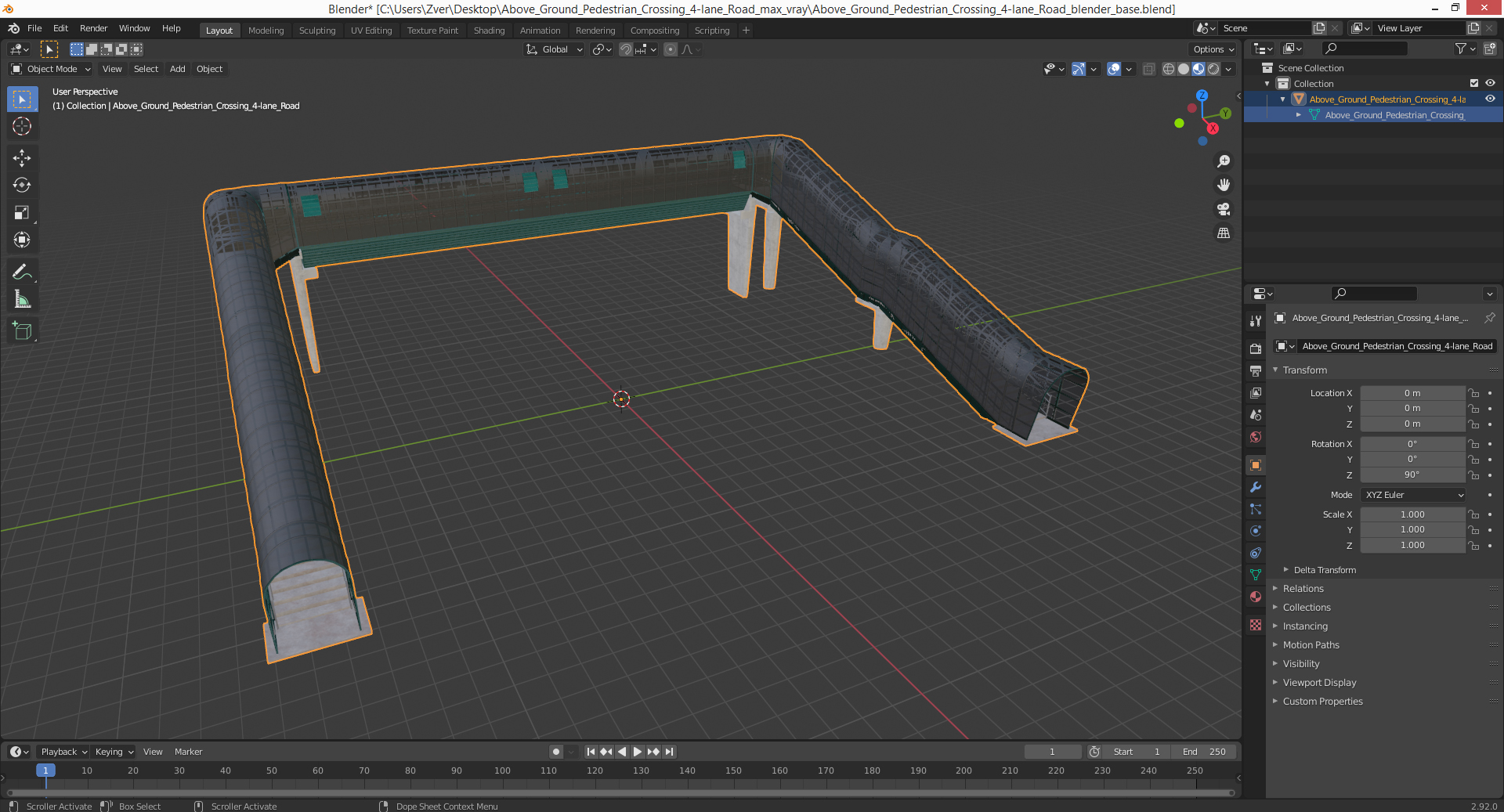Open the Texture properties checker tab

1256,625
